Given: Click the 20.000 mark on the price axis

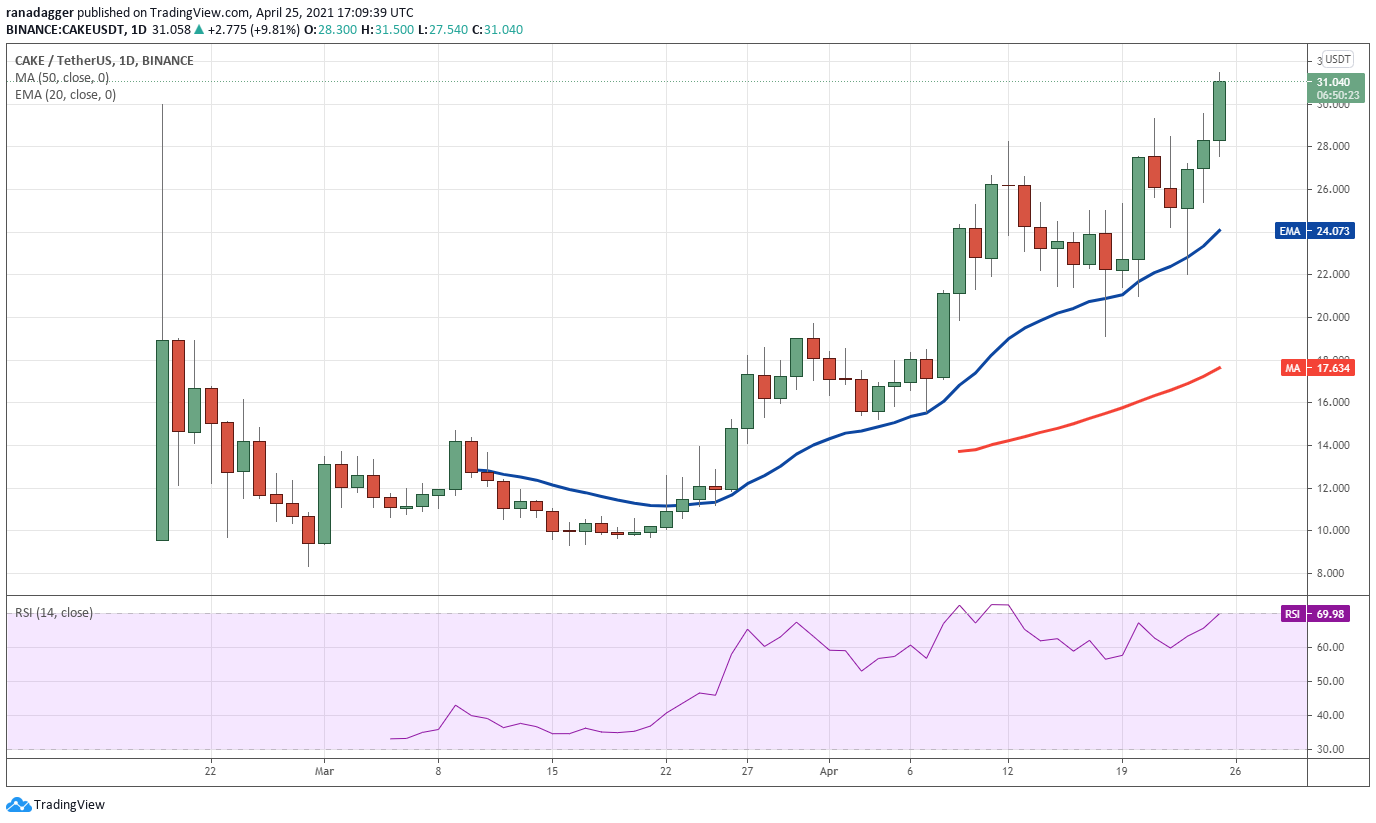Looking at the screenshot, I should pos(1331,317).
